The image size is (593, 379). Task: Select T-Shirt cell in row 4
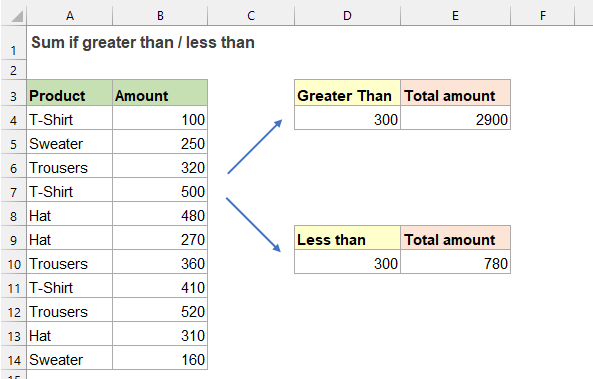[70, 118]
